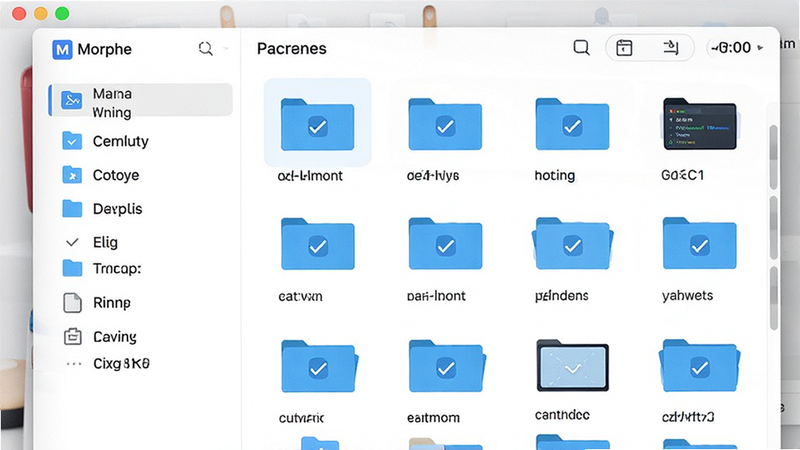Close the window with red button

coord(19,14)
